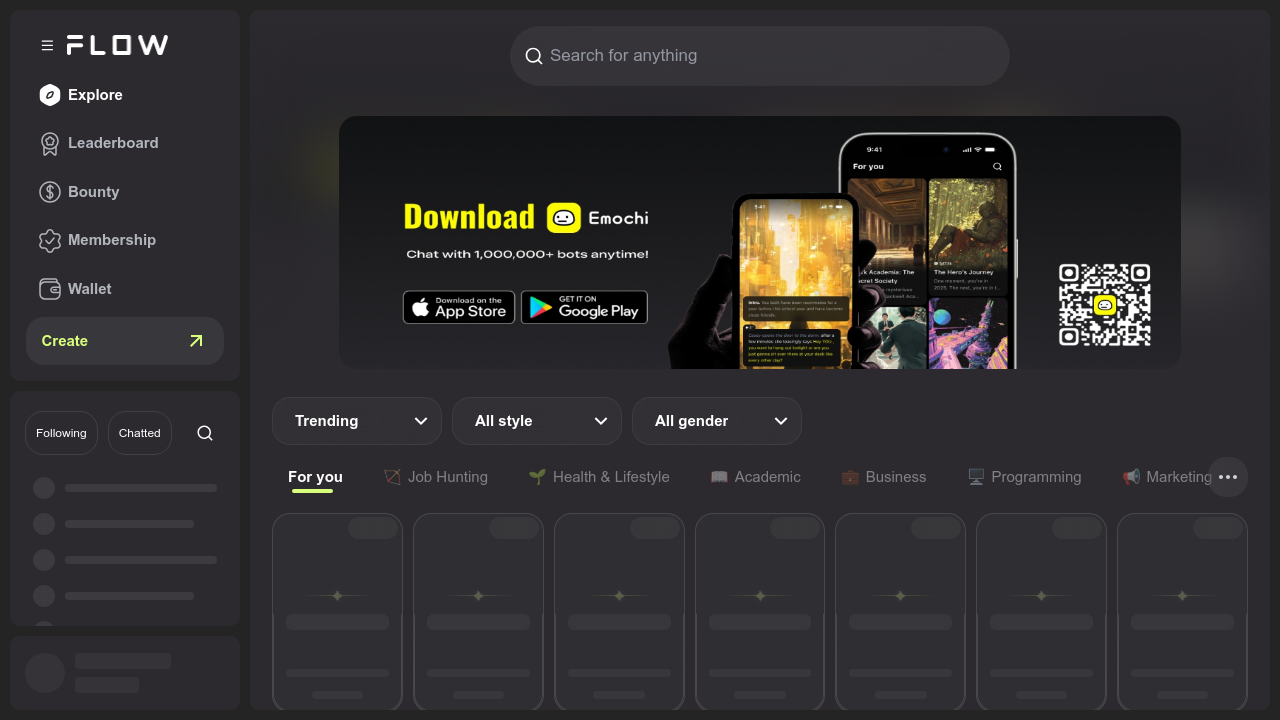1280x720 pixels.
Task: Click the search icon above the chat list
Action: 205,432
